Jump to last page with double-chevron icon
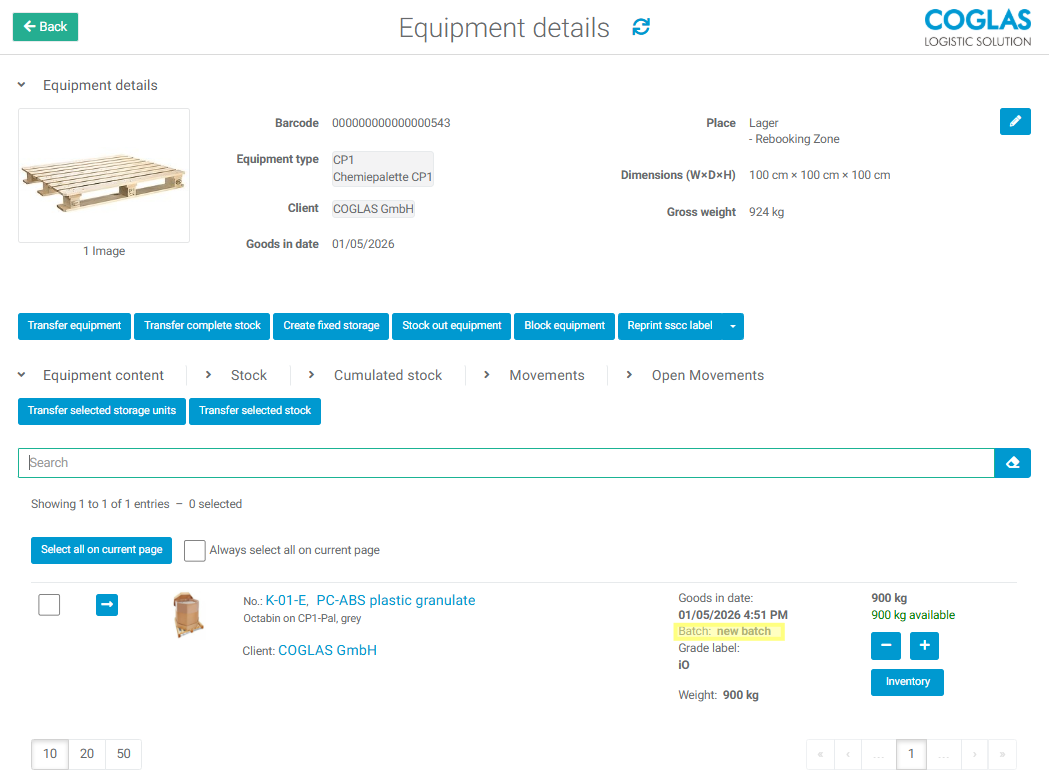 pyautogui.click(x=1001, y=753)
